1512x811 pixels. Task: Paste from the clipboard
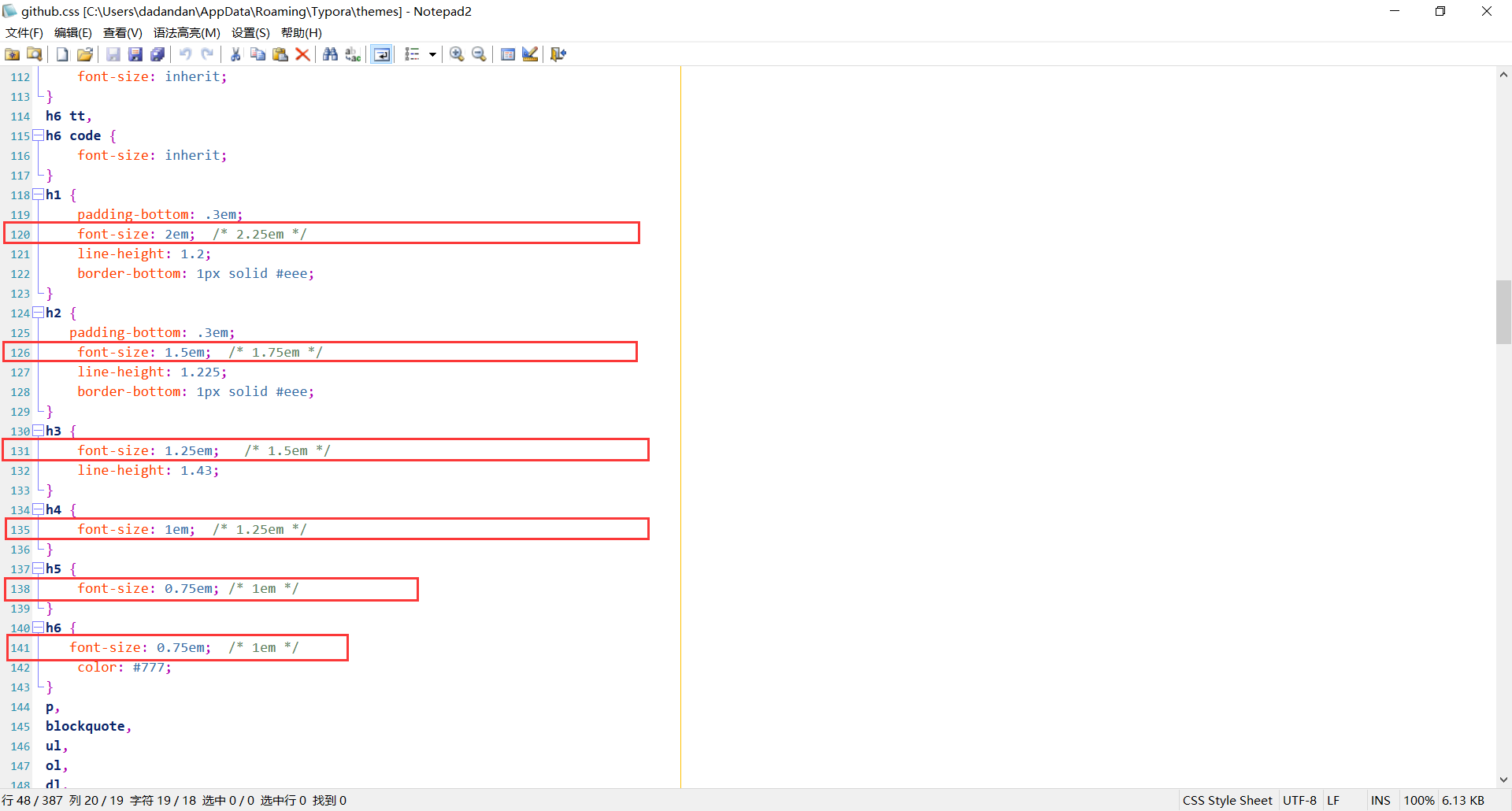pyautogui.click(x=280, y=54)
